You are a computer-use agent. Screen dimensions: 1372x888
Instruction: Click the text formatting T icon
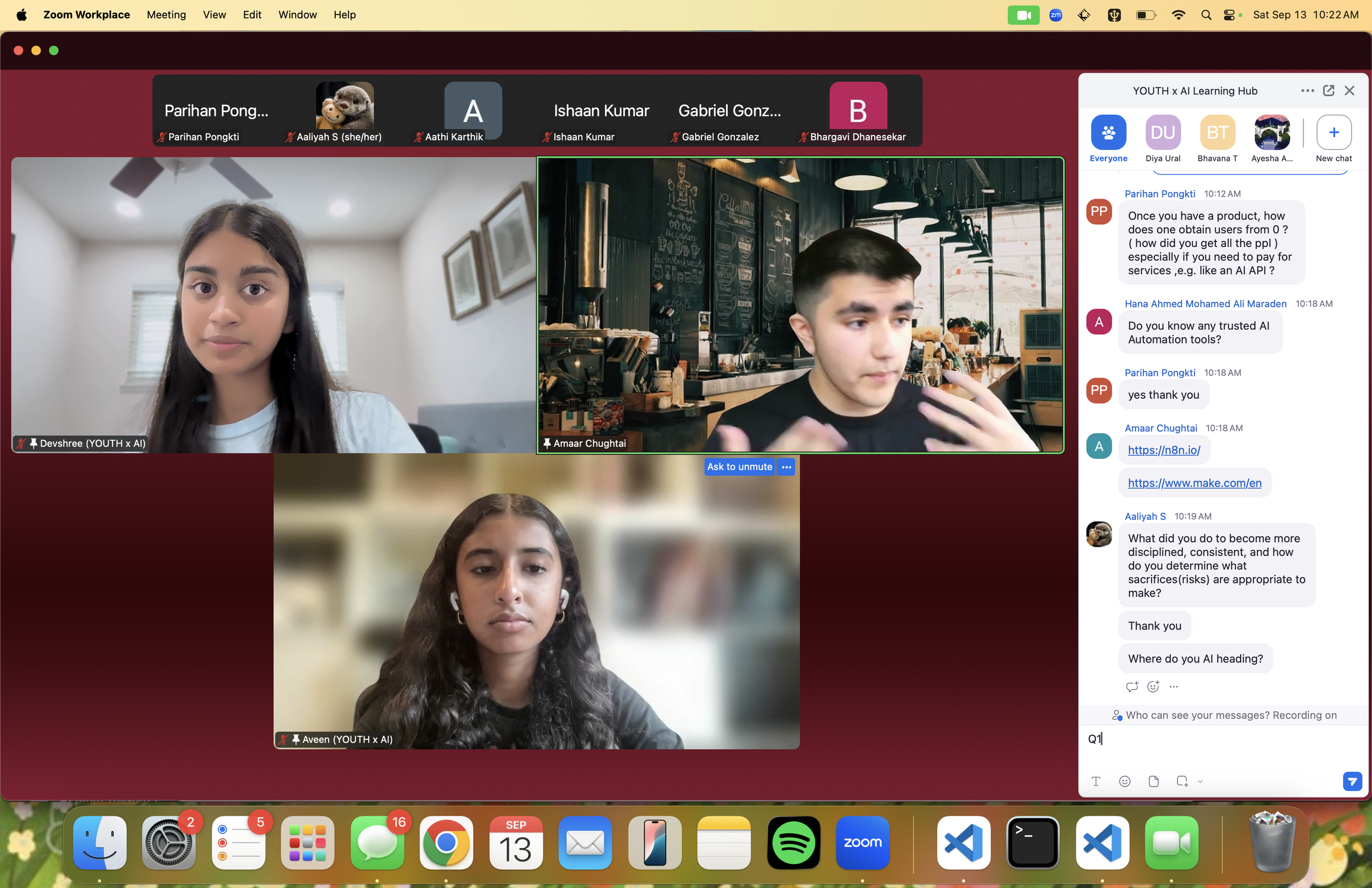[1095, 782]
